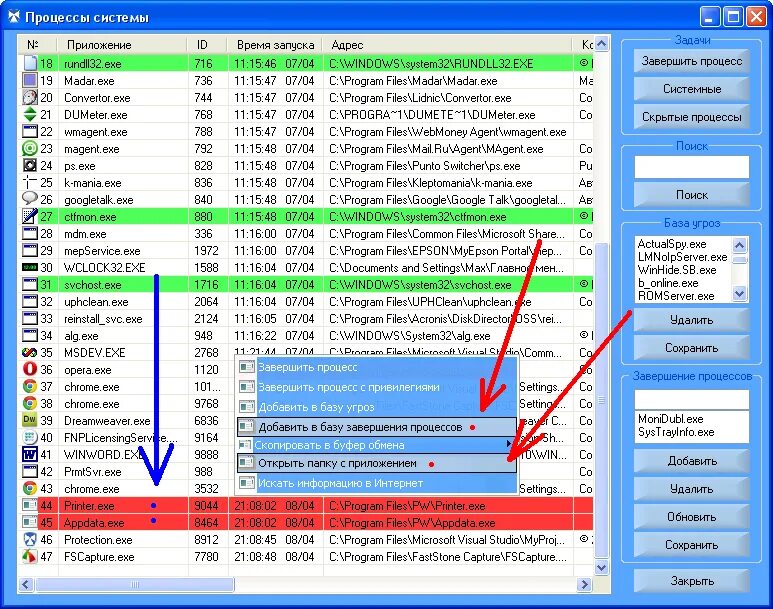The height and width of the screenshot is (609, 773).
Task: Select the Printer.exe row icon
Action: 30,505
